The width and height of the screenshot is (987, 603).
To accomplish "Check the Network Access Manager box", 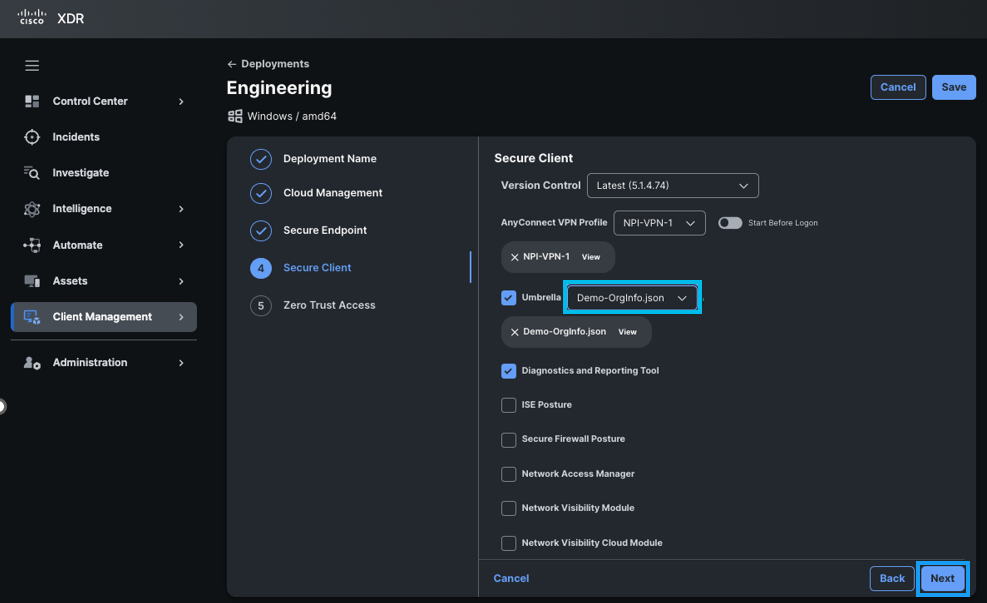I will (x=509, y=474).
